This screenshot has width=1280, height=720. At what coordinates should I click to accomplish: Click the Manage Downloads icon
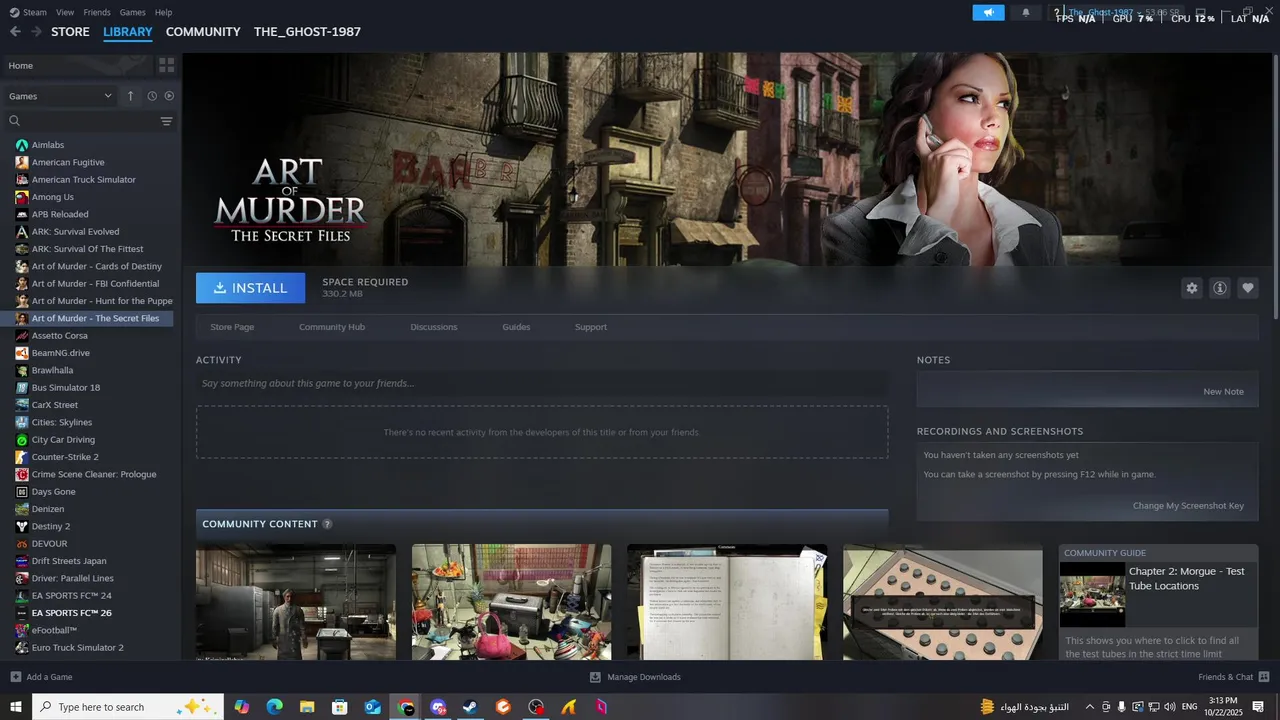pos(595,677)
